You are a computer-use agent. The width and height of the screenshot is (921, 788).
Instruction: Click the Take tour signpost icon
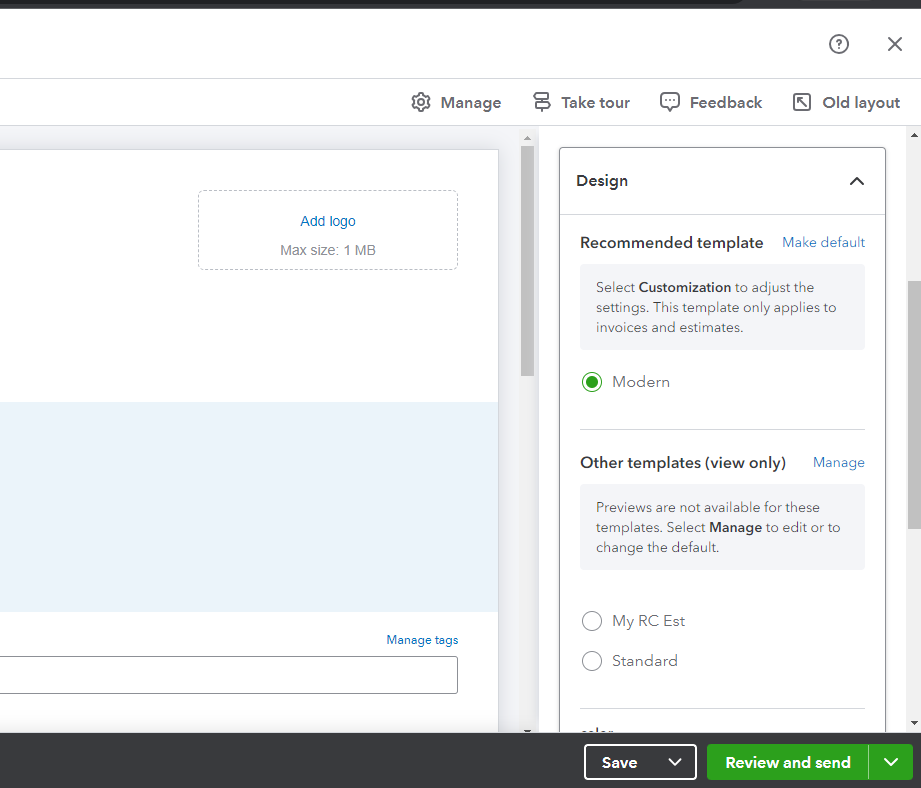pyautogui.click(x=542, y=102)
